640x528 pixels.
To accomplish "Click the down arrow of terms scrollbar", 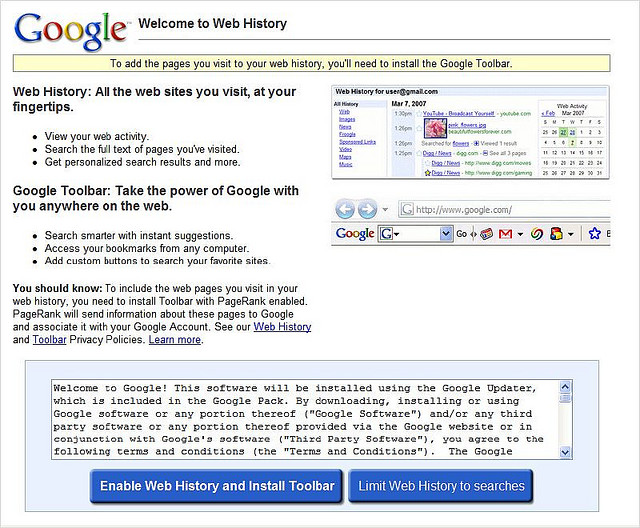I will click(565, 452).
